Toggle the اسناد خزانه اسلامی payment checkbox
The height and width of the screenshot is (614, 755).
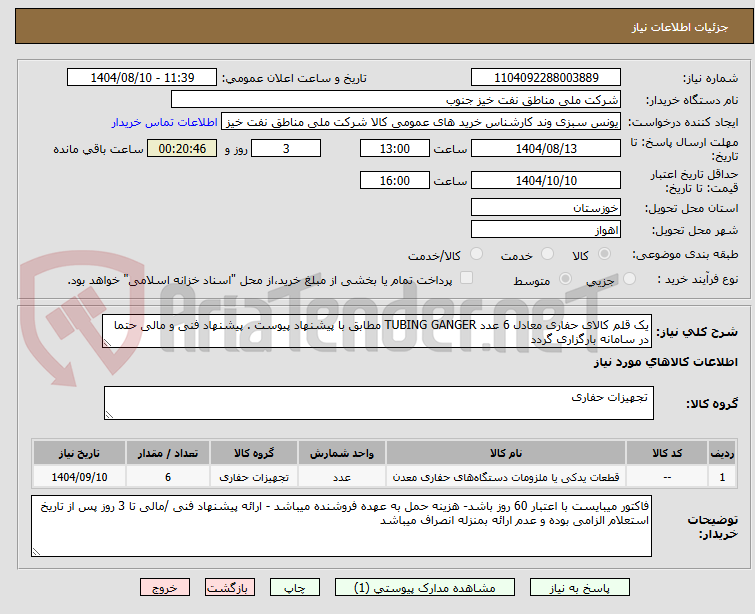point(466,278)
